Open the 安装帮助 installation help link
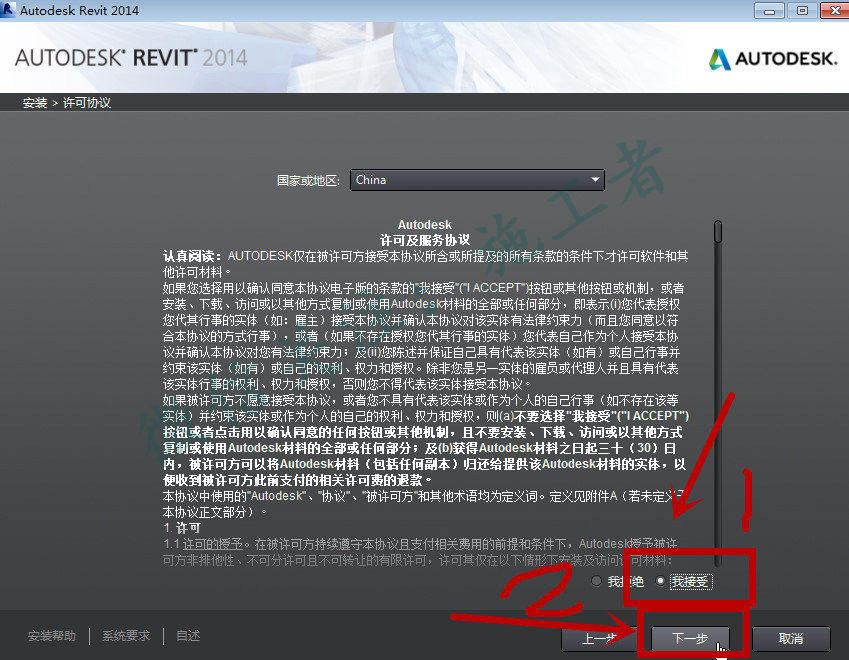This screenshot has width=849, height=660. [x=52, y=636]
